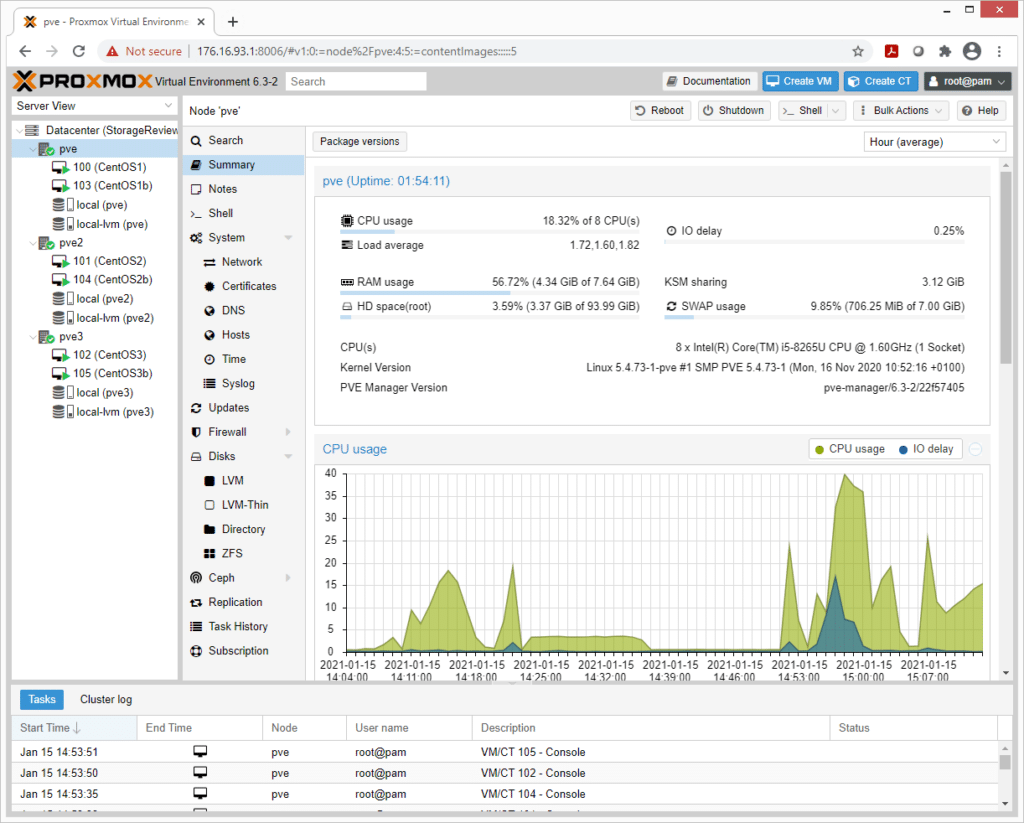This screenshot has width=1024, height=823.
Task: Select VM 101 (CentOS2)
Action: [109, 261]
